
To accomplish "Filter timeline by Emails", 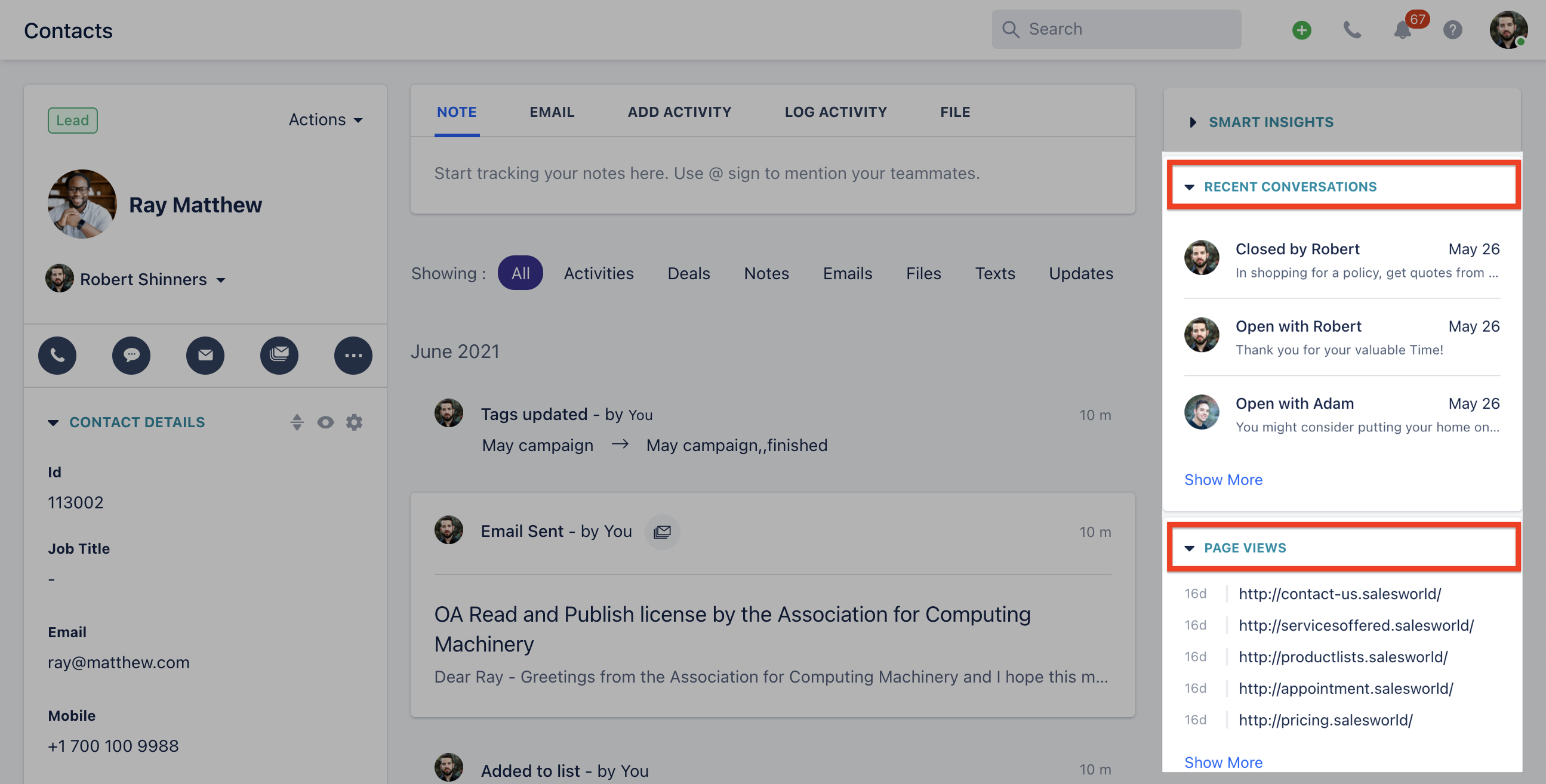I will tap(848, 273).
